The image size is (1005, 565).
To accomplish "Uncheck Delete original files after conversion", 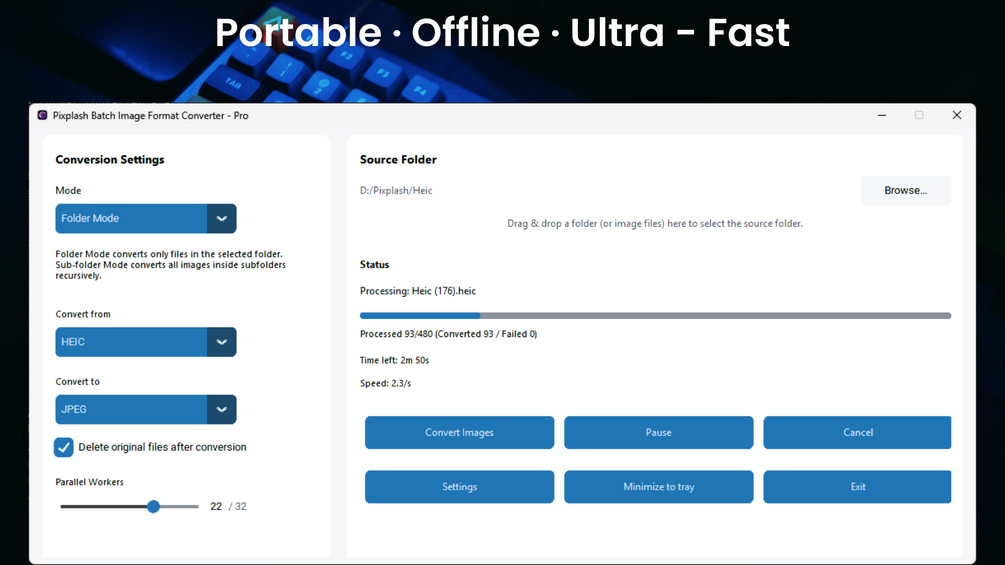I will (x=63, y=447).
